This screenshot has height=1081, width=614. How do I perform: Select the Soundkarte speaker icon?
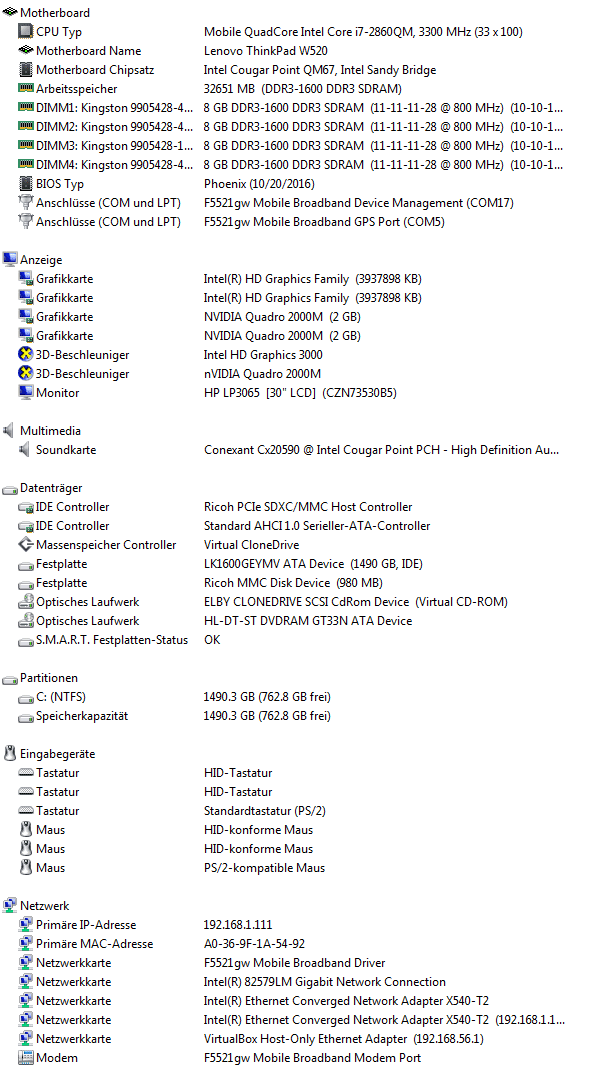point(24,449)
